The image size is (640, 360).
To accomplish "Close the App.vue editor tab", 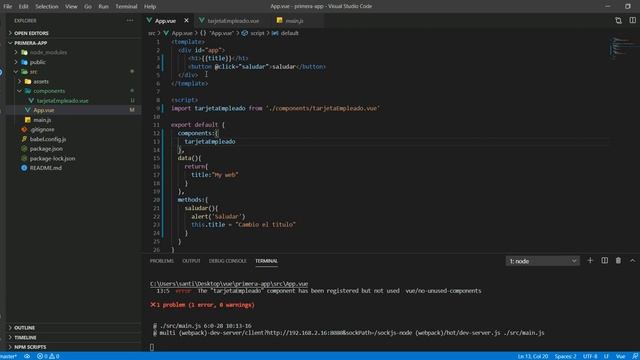I will [186, 20].
